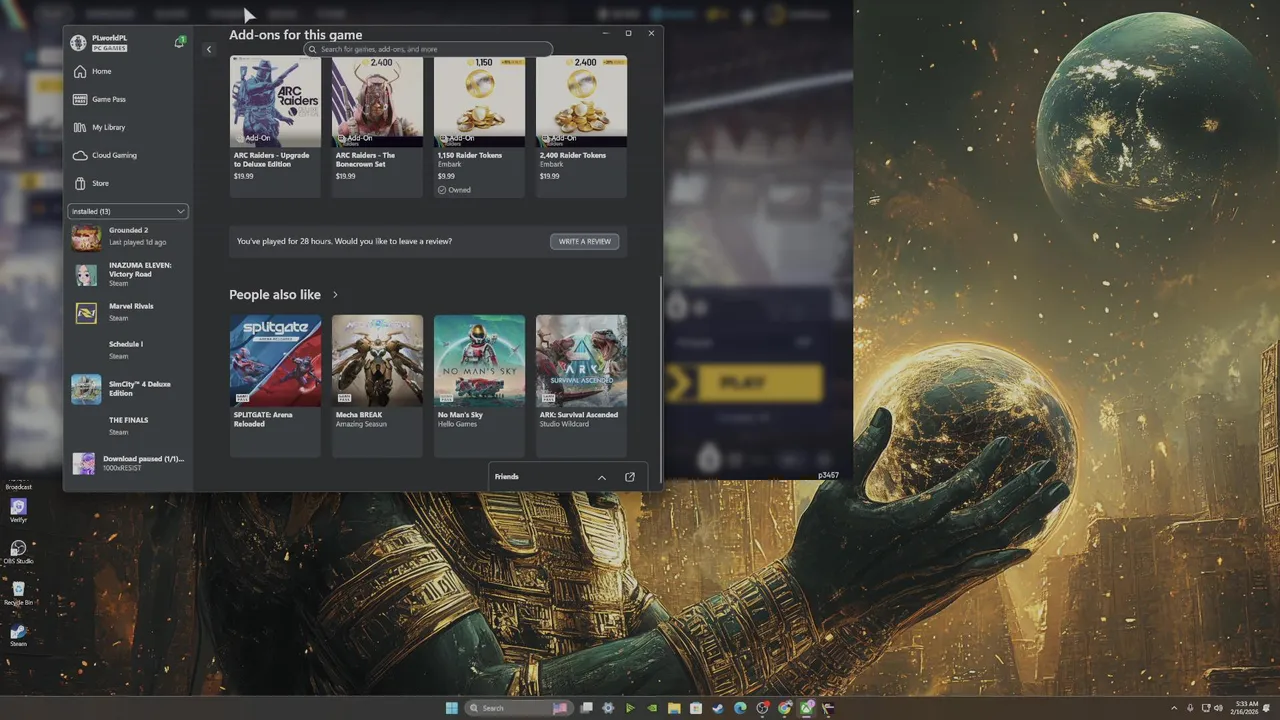Show hidden system tray icons
This screenshot has width=1280, height=720.
(1175, 708)
